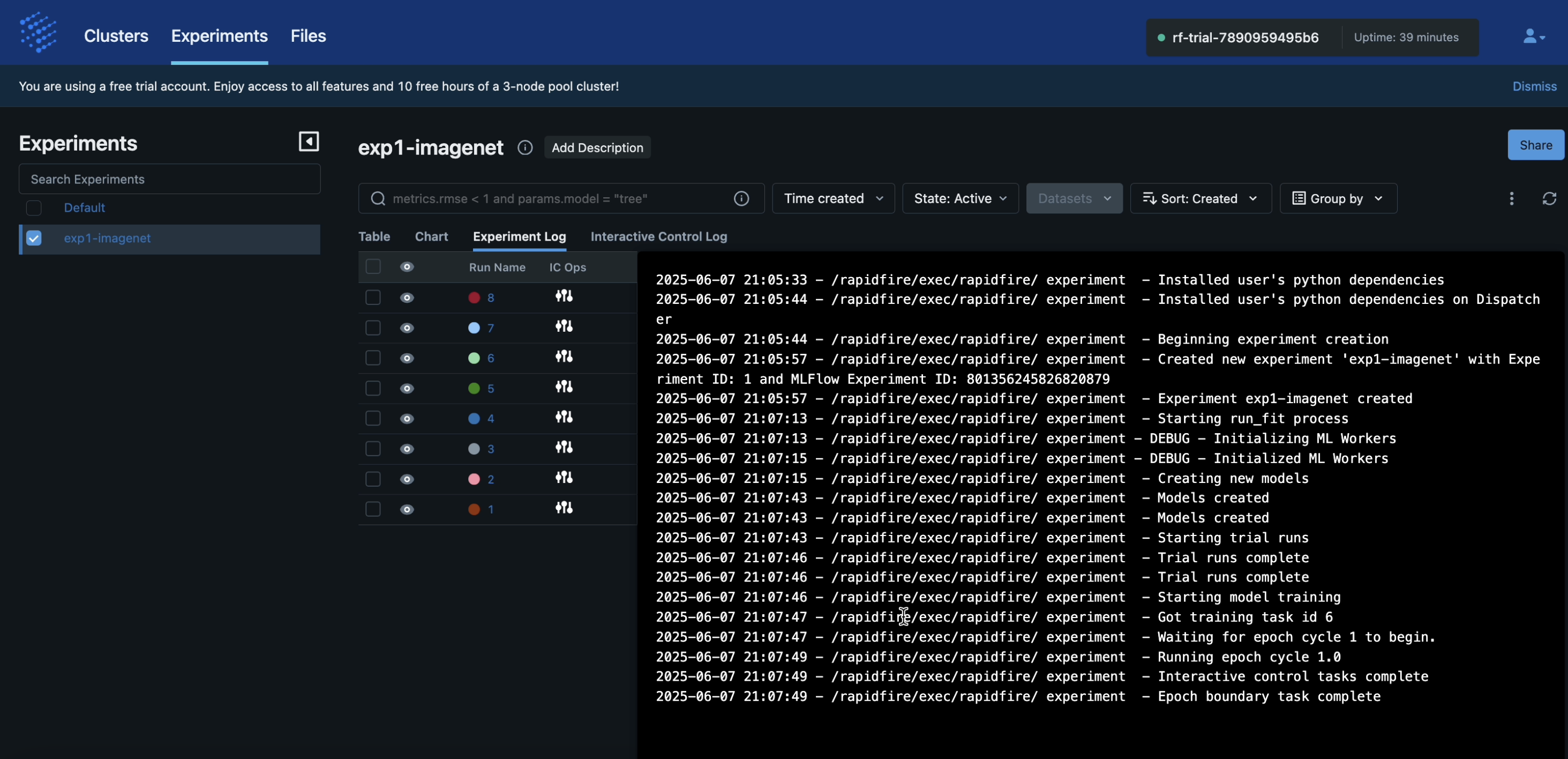The height and width of the screenshot is (759, 1568).
Task: Uncheck the exp1-imagenet experiment checkbox
Action: coord(34,238)
